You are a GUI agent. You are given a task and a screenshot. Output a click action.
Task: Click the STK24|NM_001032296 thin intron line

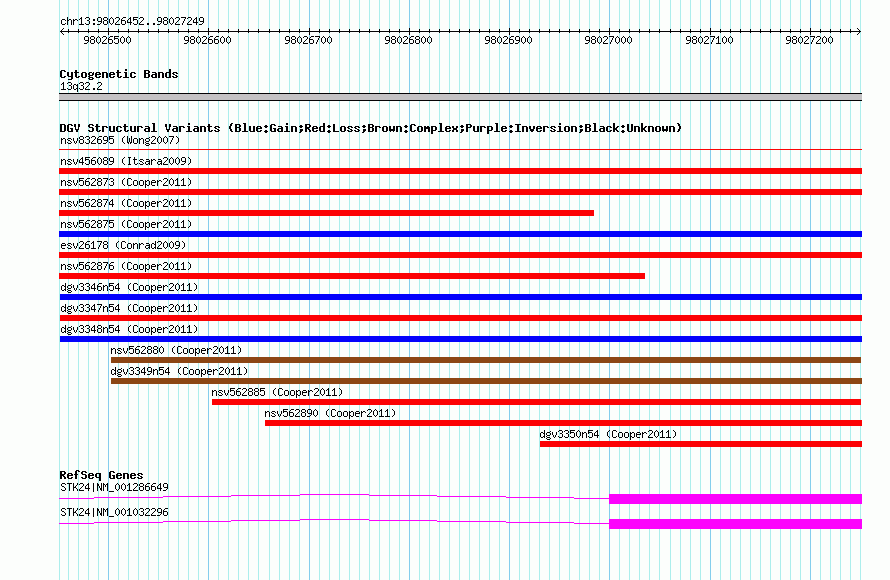[x=334, y=522]
